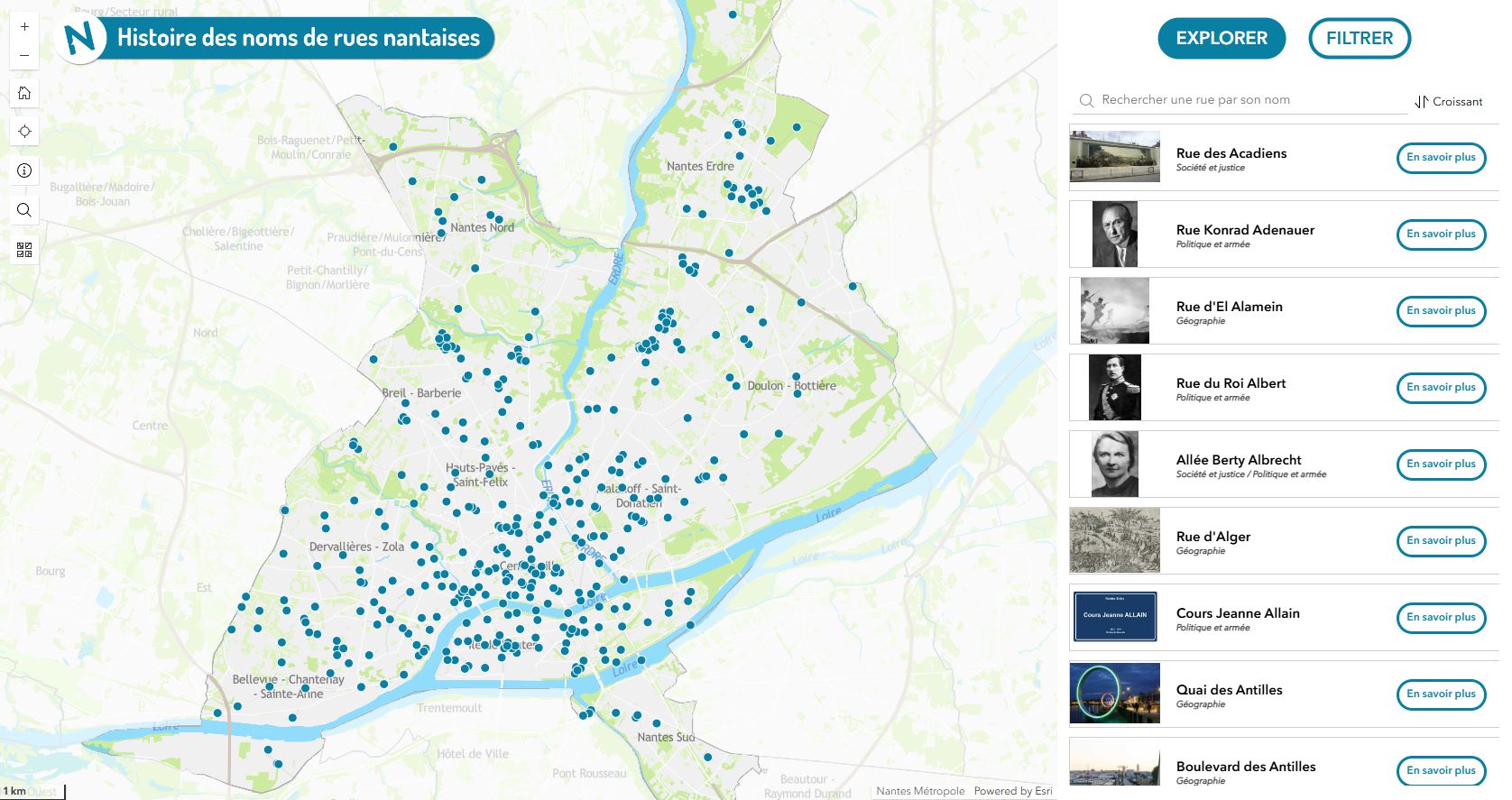The width and height of the screenshot is (1512, 800).
Task: Click the Rue des Acadiens street name
Action: tap(1231, 153)
